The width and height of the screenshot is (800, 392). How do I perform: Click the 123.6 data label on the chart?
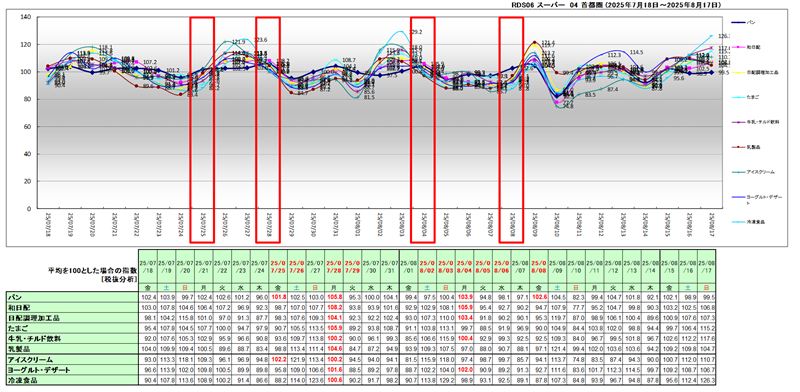pos(261,39)
